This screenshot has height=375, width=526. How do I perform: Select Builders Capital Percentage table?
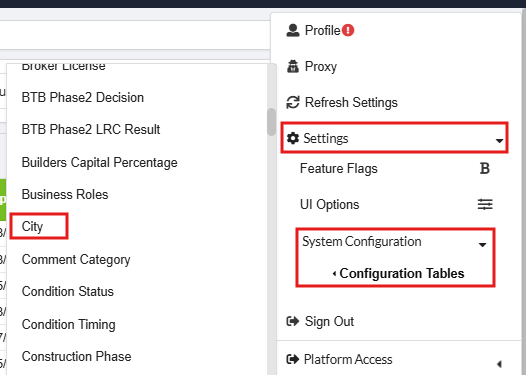pyautogui.click(x=99, y=162)
